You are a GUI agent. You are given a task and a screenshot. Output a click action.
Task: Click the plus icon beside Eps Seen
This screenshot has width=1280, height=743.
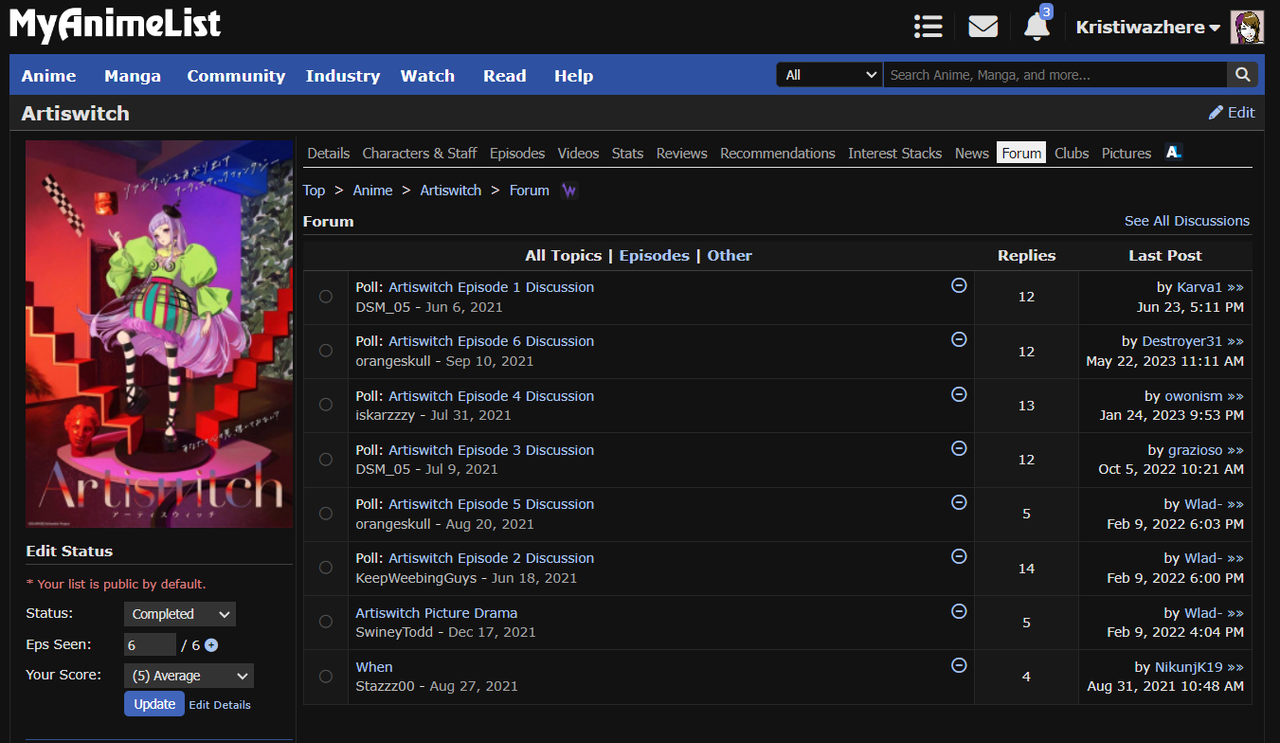211,645
